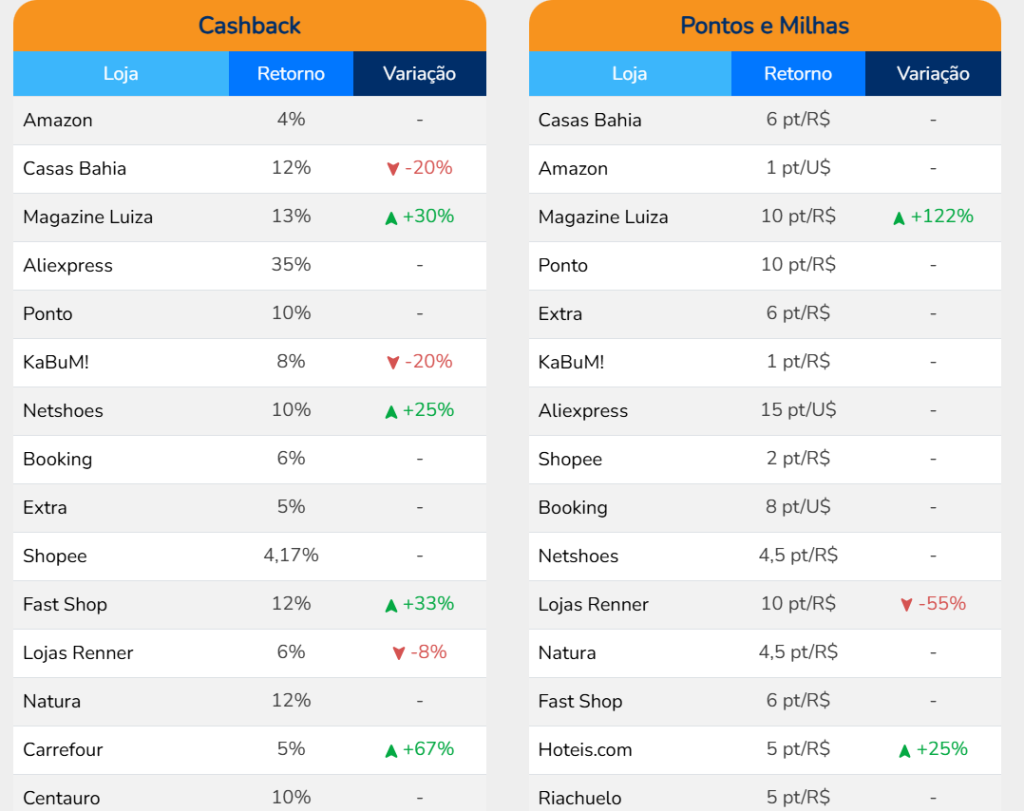This screenshot has height=811, width=1024.
Task: Click red down arrow for Lojas Renner cashback
Action: pyautogui.click(x=398, y=654)
